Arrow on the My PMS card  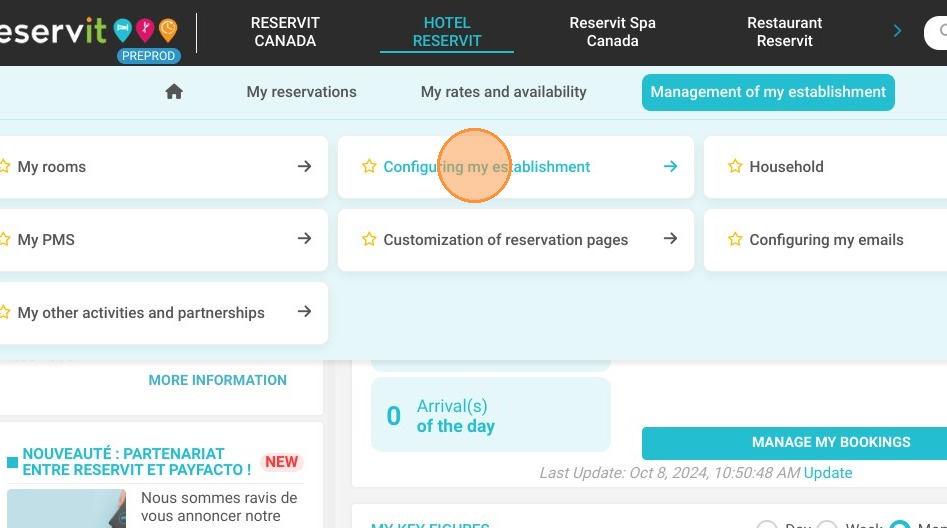coord(304,239)
